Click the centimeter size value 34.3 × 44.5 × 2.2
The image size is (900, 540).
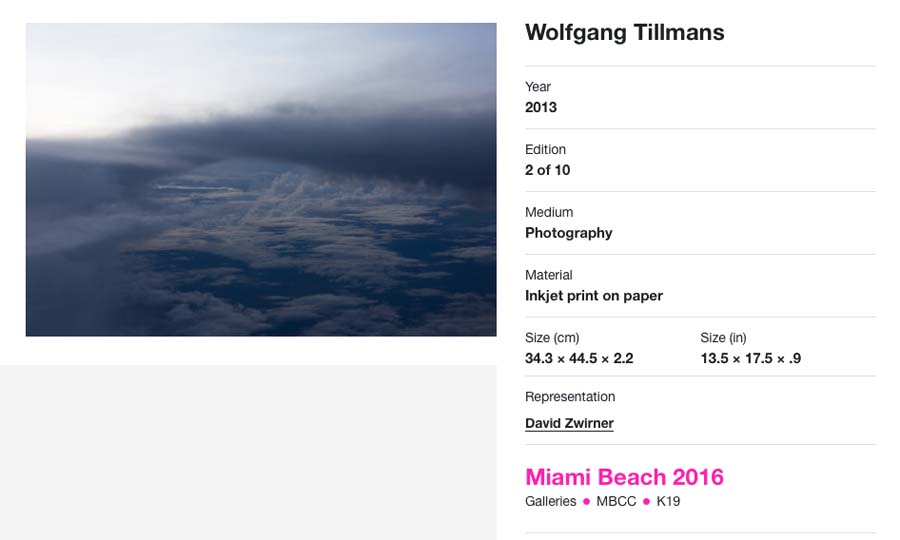click(x=579, y=358)
